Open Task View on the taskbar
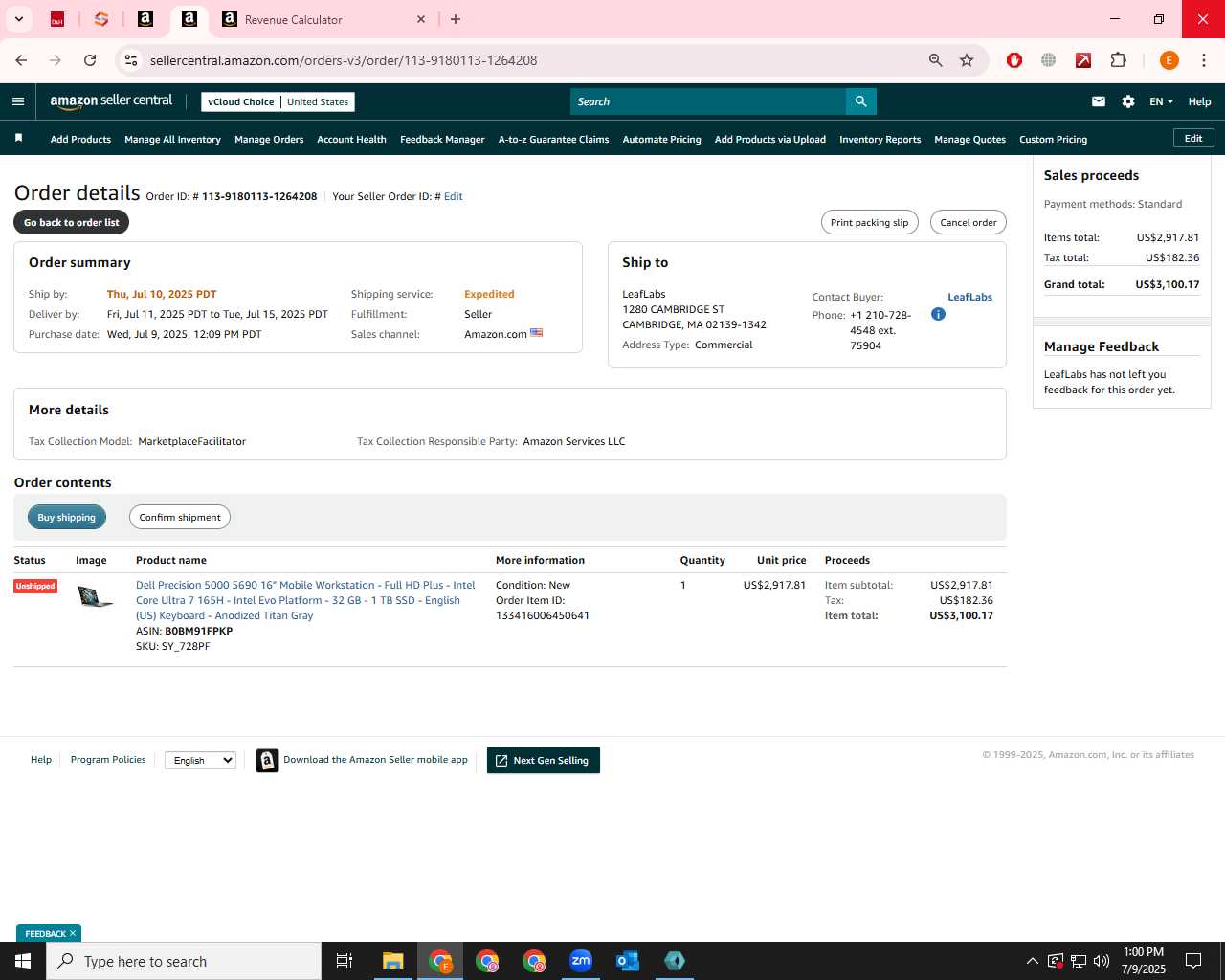1225x980 pixels. (x=345, y=961)
